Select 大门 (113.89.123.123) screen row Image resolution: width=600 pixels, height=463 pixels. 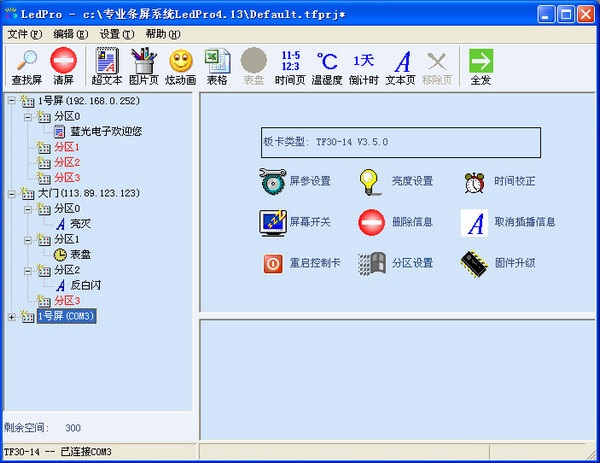pos(89,193)
